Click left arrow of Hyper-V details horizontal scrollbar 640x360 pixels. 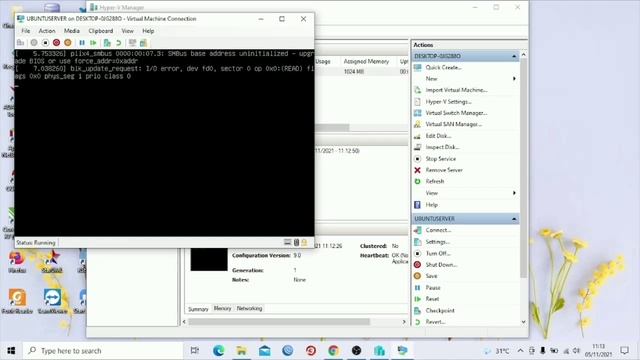point(184,322)
